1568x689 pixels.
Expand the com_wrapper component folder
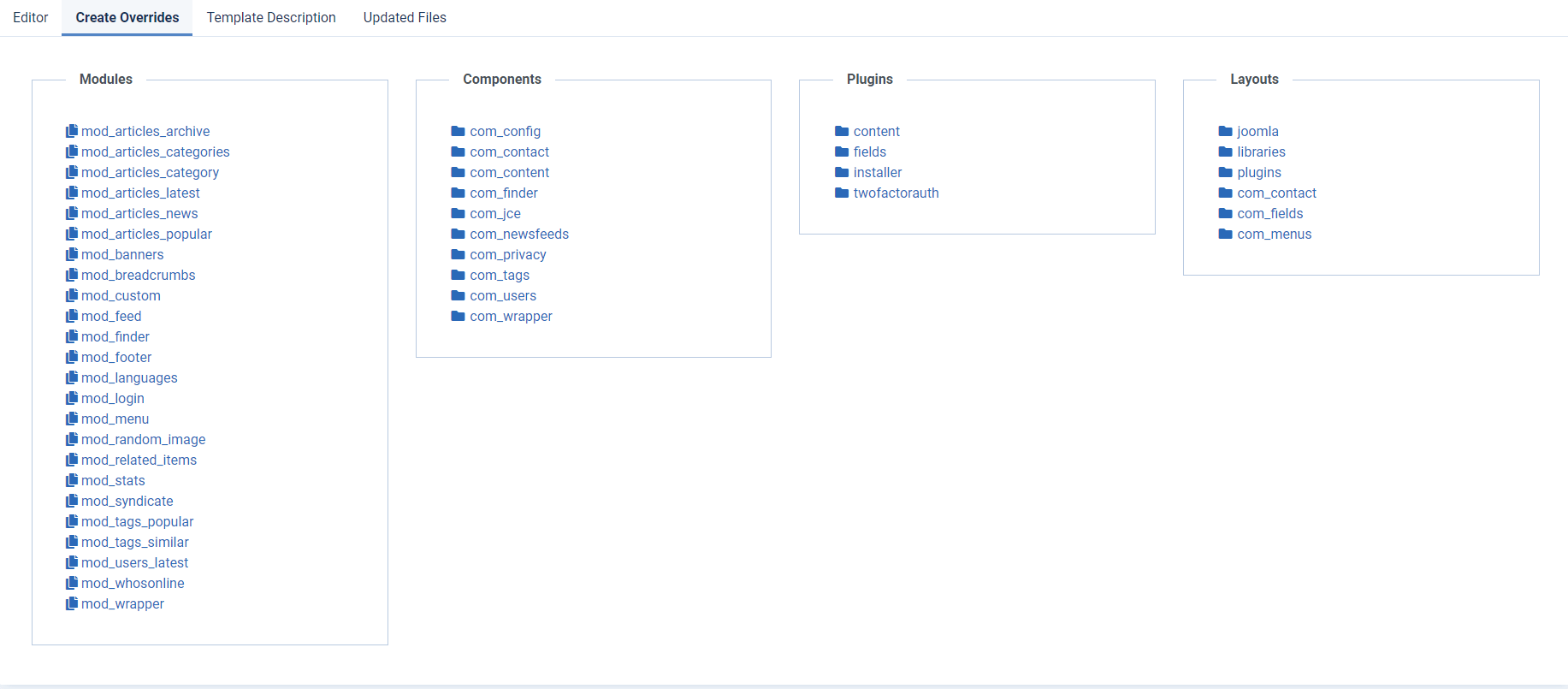[511, 316]
